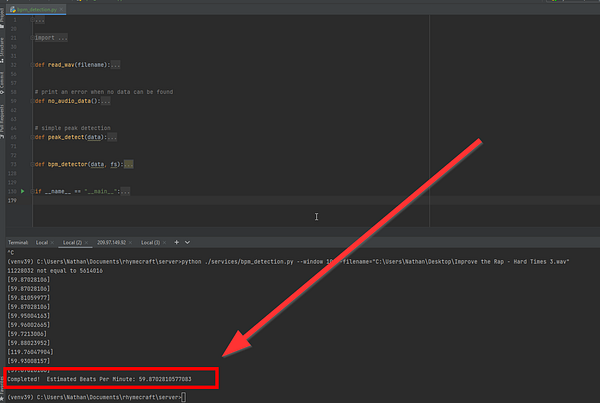The width and height of the screenshot is (600, 403).
Task: Click the terminal value [59.81059977]
Action: pos(29,297)
